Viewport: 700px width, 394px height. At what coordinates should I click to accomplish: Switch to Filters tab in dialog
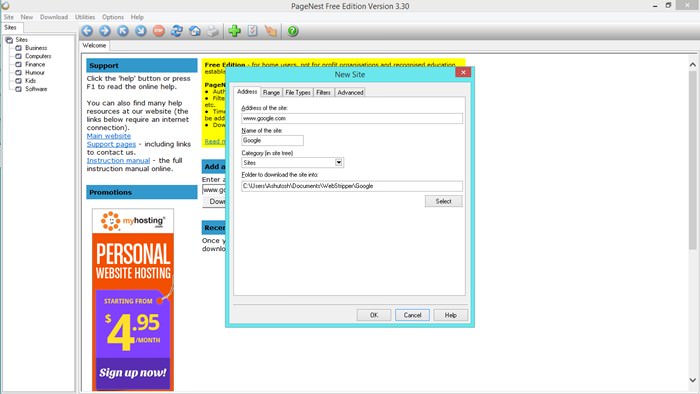tap(323, 92)
